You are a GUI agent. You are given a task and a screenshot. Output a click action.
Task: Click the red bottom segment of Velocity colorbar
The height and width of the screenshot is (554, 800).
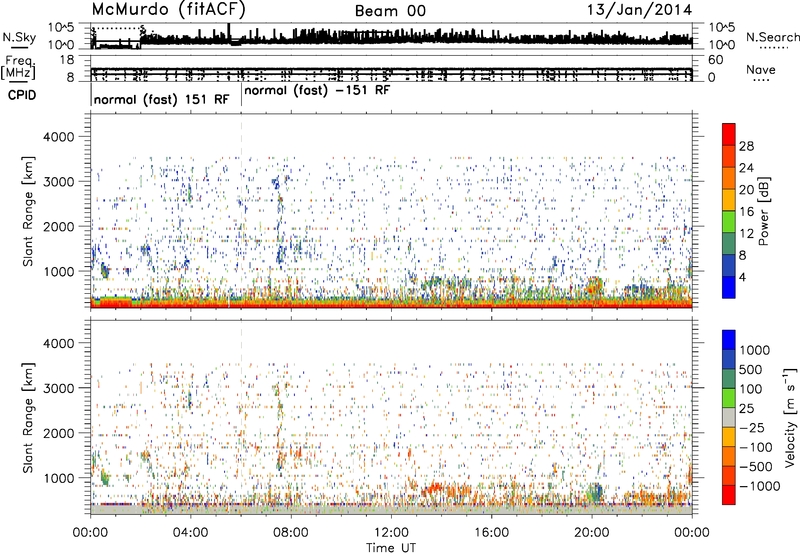pyautogui.click(x=729, y=495)
